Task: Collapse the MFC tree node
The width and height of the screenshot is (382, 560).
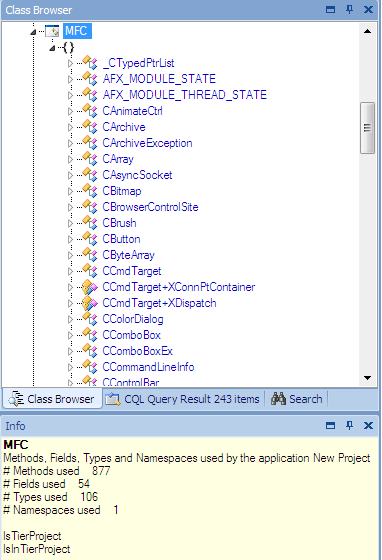Action: coord(33,32)
